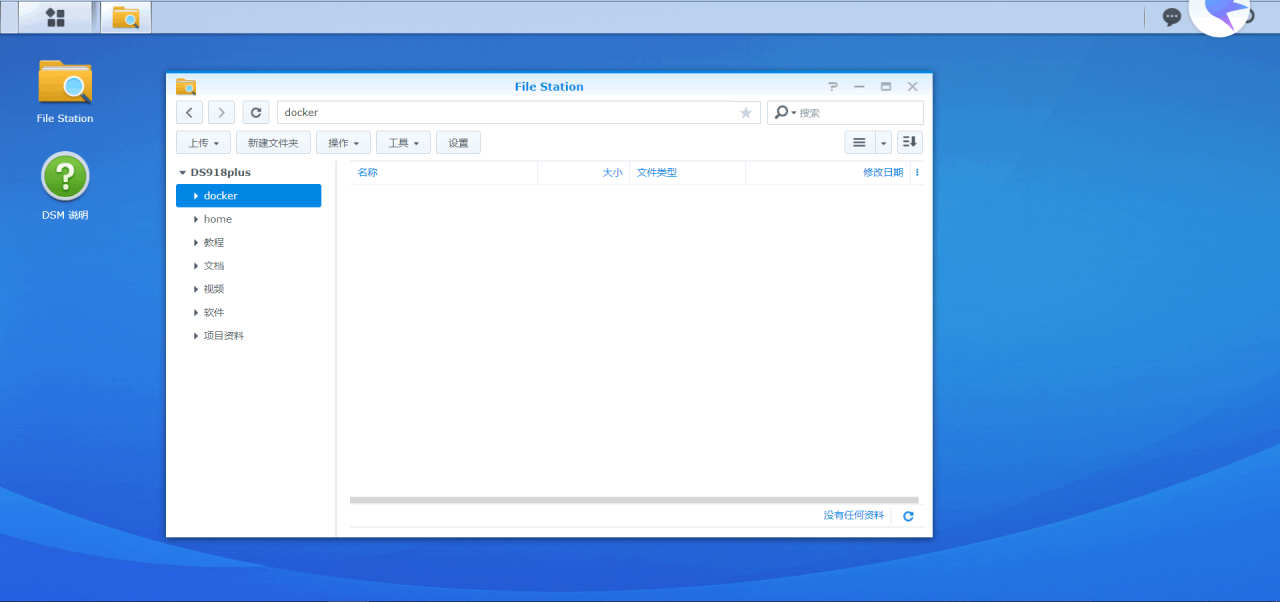Screen dimensions: 1280x602
Task: Select the docker folder in tree
Action: (x=248, y=196)
